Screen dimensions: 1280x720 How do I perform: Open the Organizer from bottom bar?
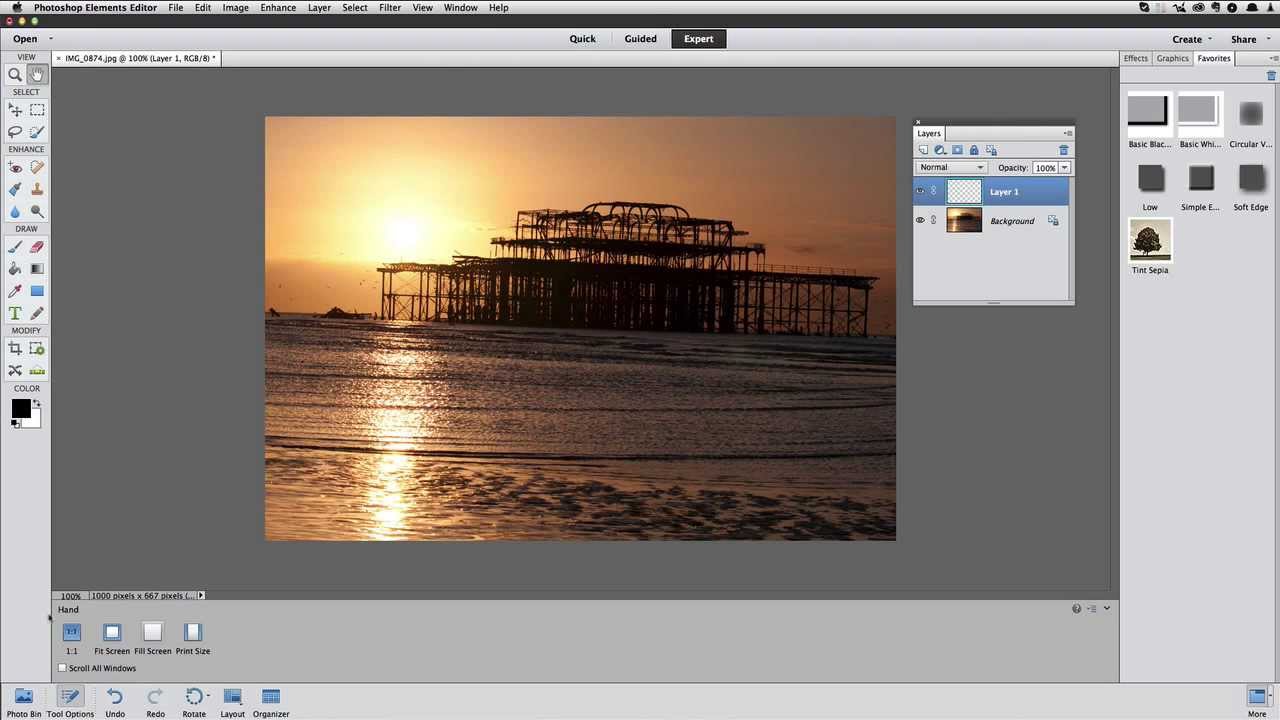pos(271,703)
